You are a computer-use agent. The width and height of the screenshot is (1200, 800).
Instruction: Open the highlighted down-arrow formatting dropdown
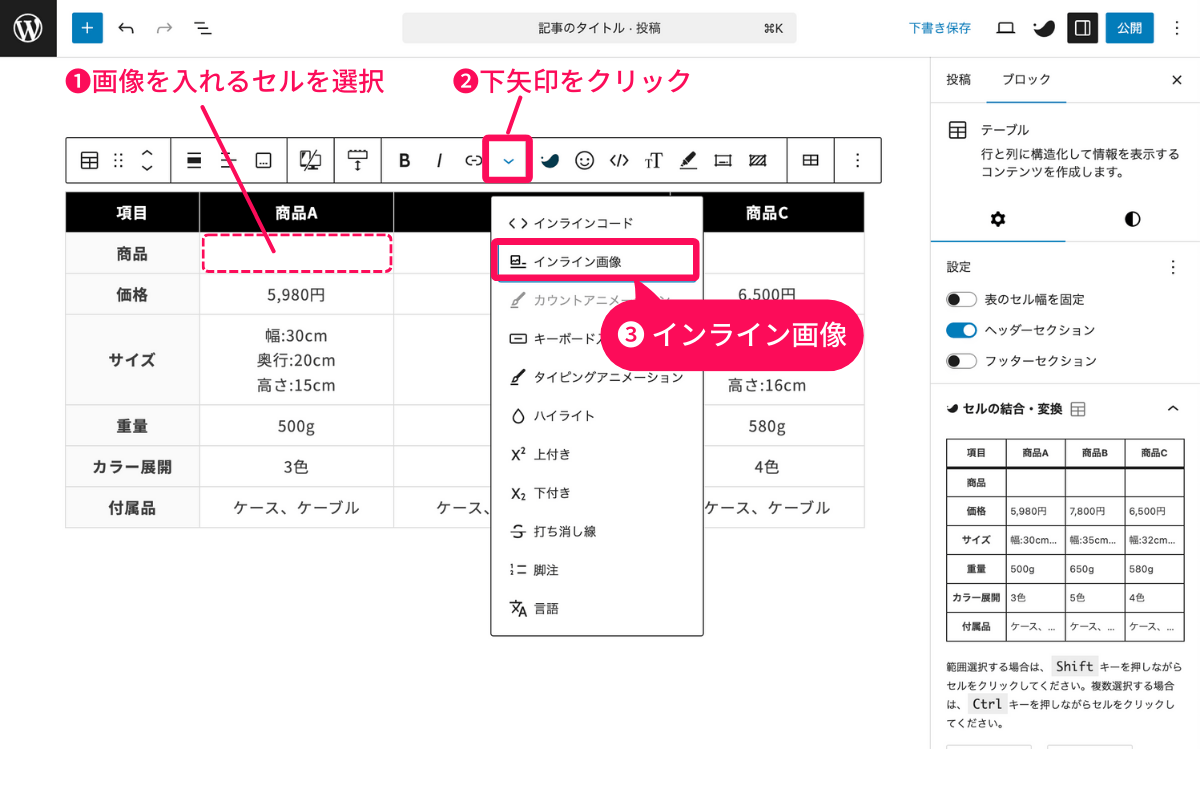click(507, 160)
